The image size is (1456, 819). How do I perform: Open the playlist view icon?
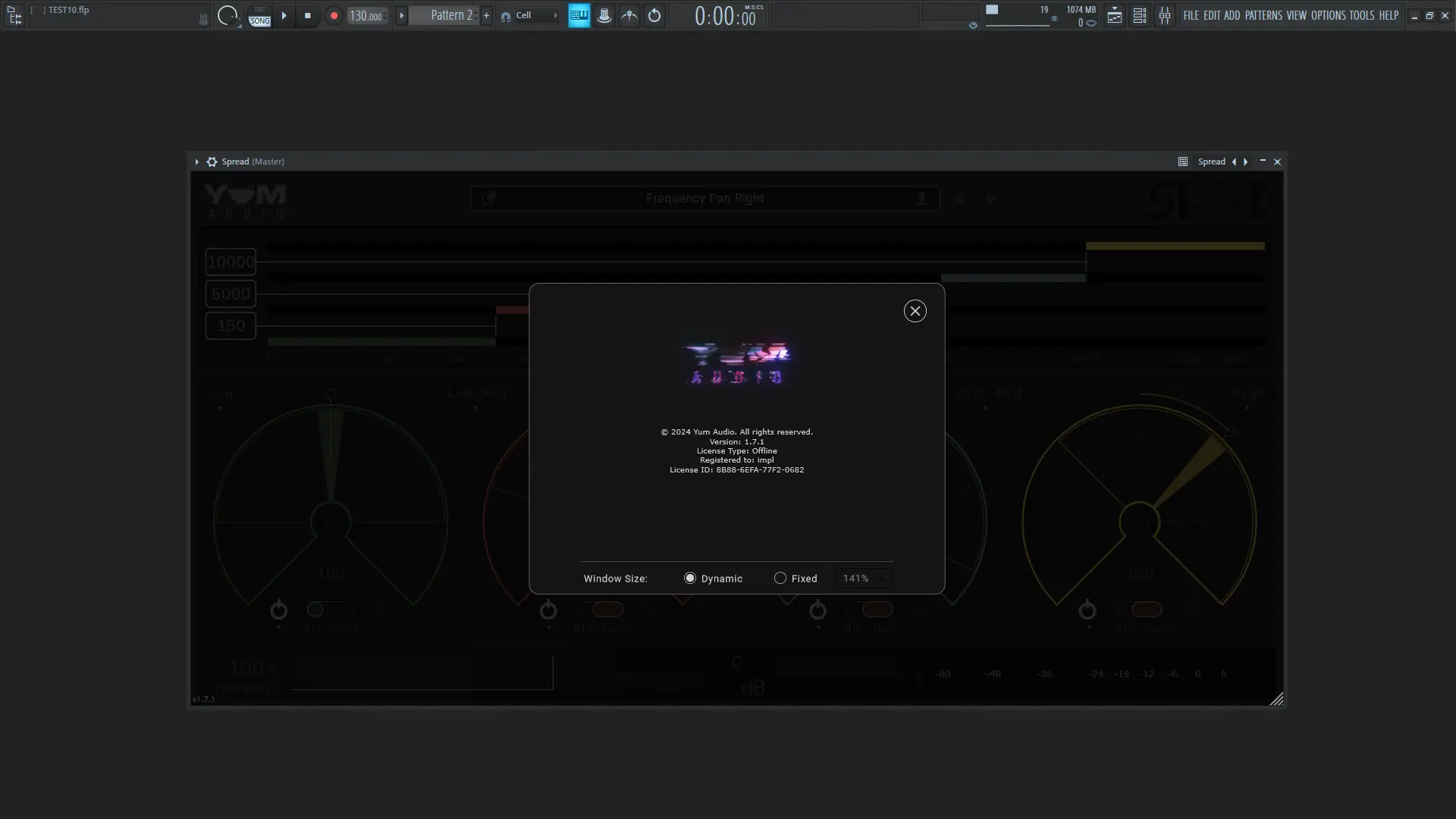[x=1114, y=15]
